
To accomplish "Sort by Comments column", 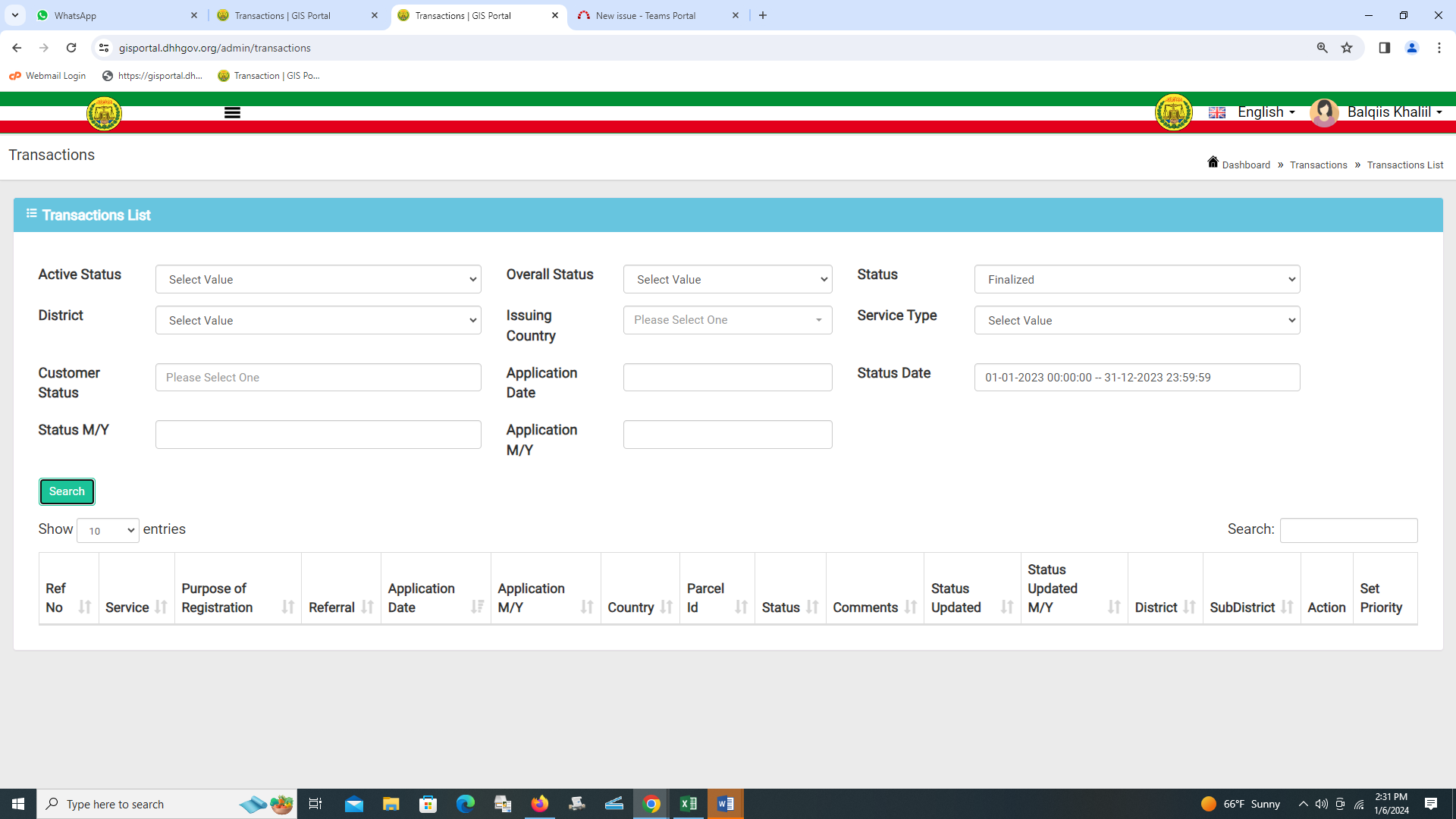I will point(910,607).
